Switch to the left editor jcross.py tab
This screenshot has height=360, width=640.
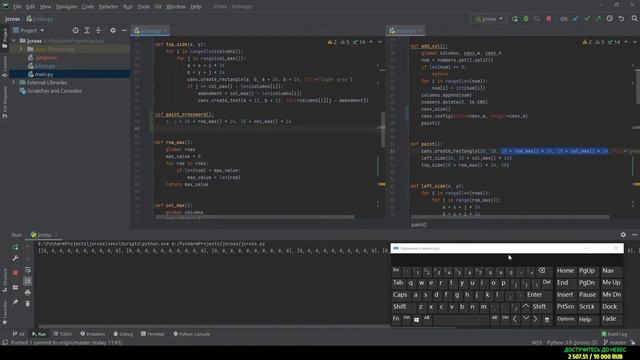coord(150,31)
